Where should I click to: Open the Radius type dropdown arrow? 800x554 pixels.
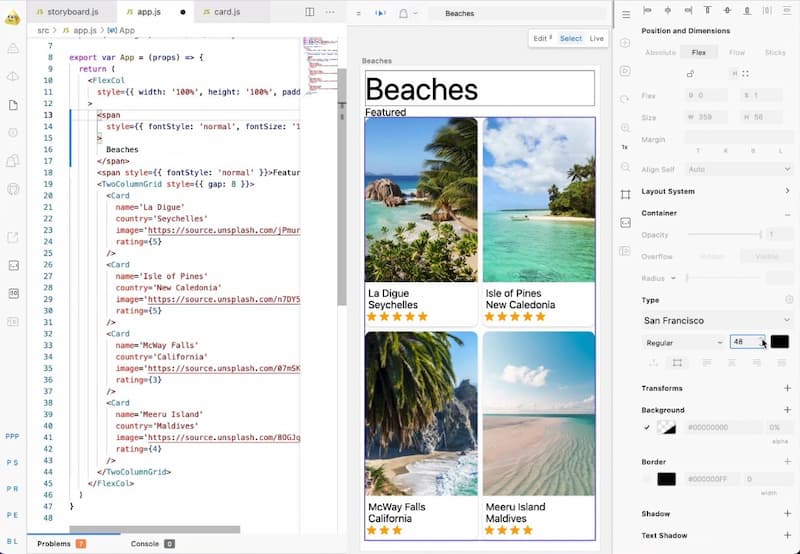(x=673, y=279)
